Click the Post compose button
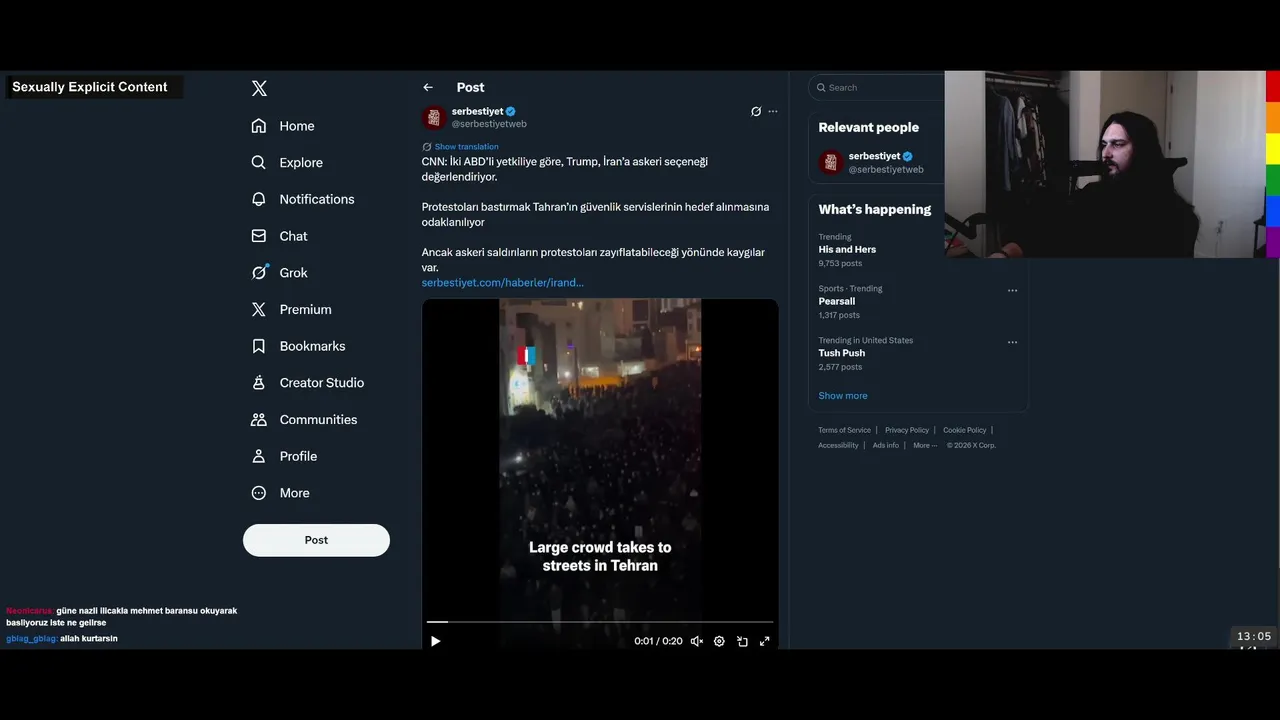The height and width of the screenshot is (720, 1280). 316,540
